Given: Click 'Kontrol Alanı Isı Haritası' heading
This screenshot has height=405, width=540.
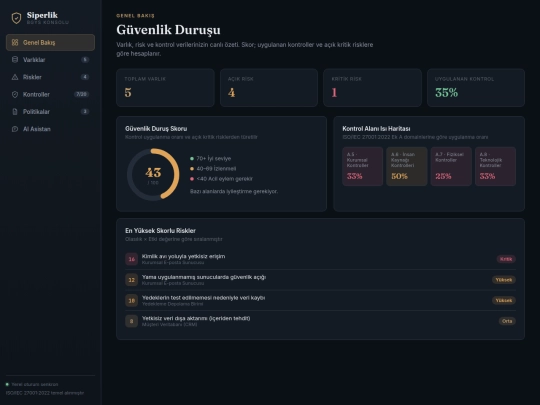Looking at the screenshot, I should click(x=376, y=128).
